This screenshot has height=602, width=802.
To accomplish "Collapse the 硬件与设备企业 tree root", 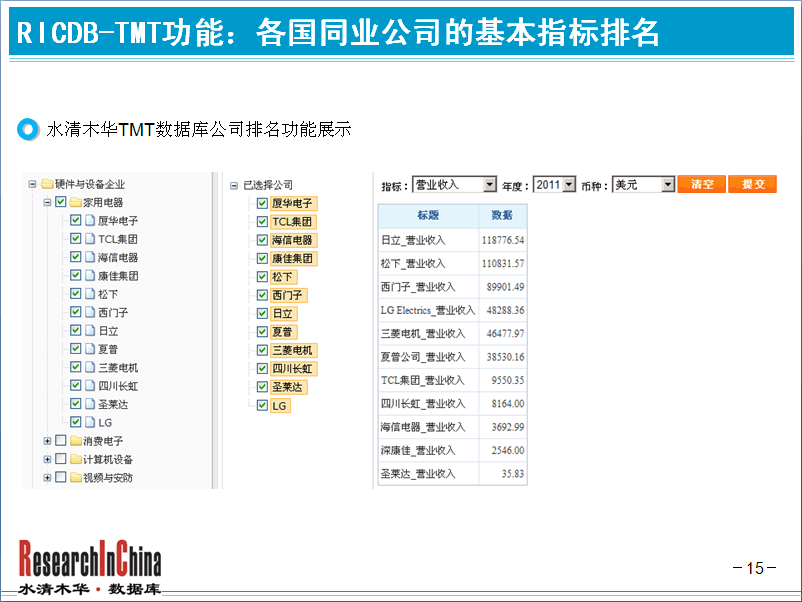I will pos(32,184).
